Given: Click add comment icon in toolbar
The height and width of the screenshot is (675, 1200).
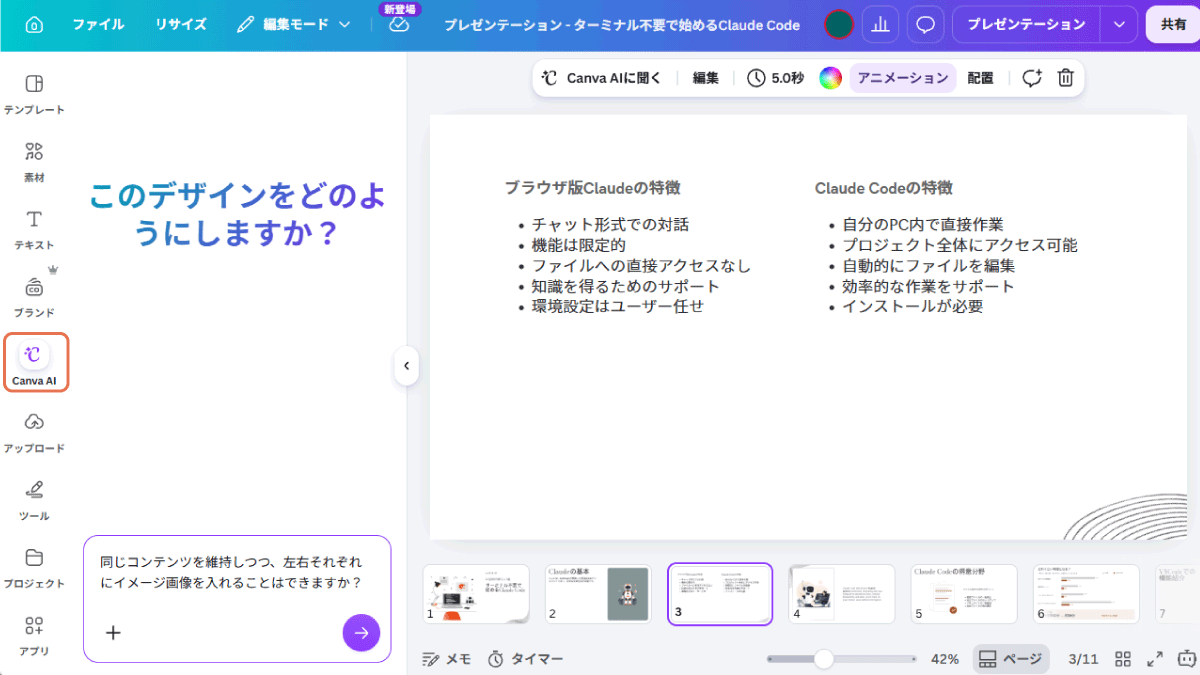Looking at the screenshot, I should [x=1032, y=78].
